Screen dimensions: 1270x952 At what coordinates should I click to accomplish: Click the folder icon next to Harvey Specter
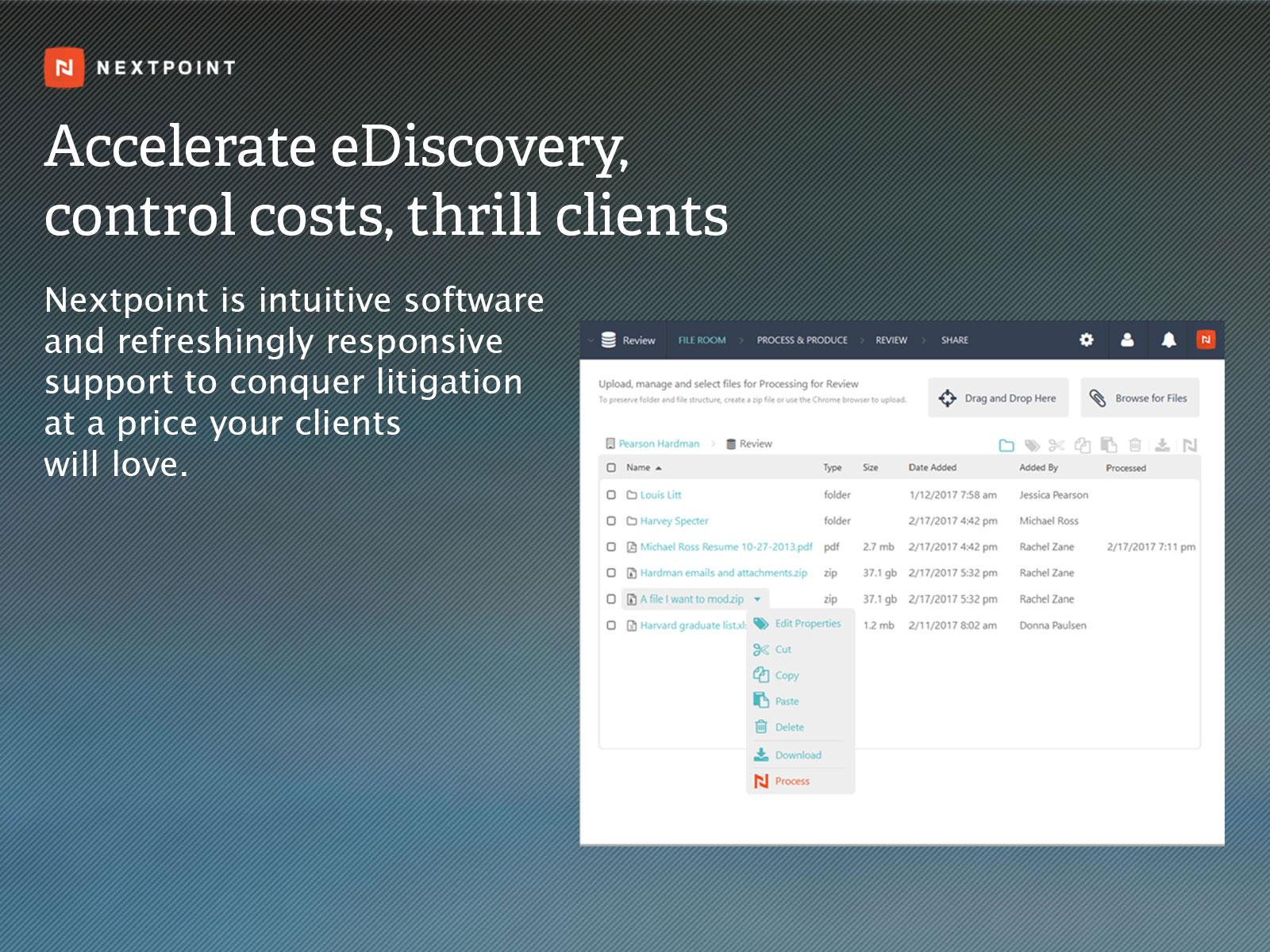[632, 521]
